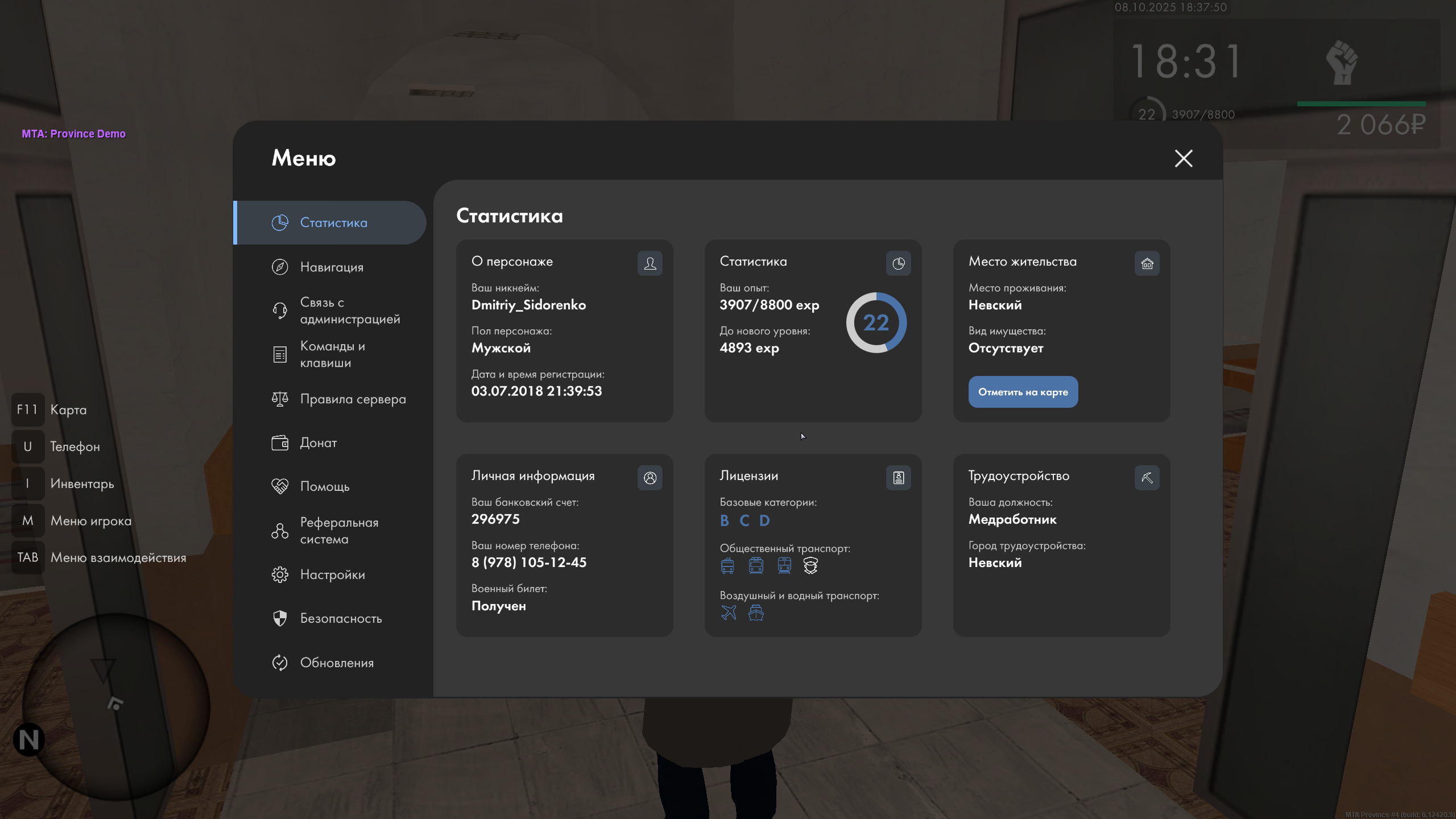The height and width of the screenshot is (819, 1456).
Task: Click the airplane license icon
Action: point(729,613)
